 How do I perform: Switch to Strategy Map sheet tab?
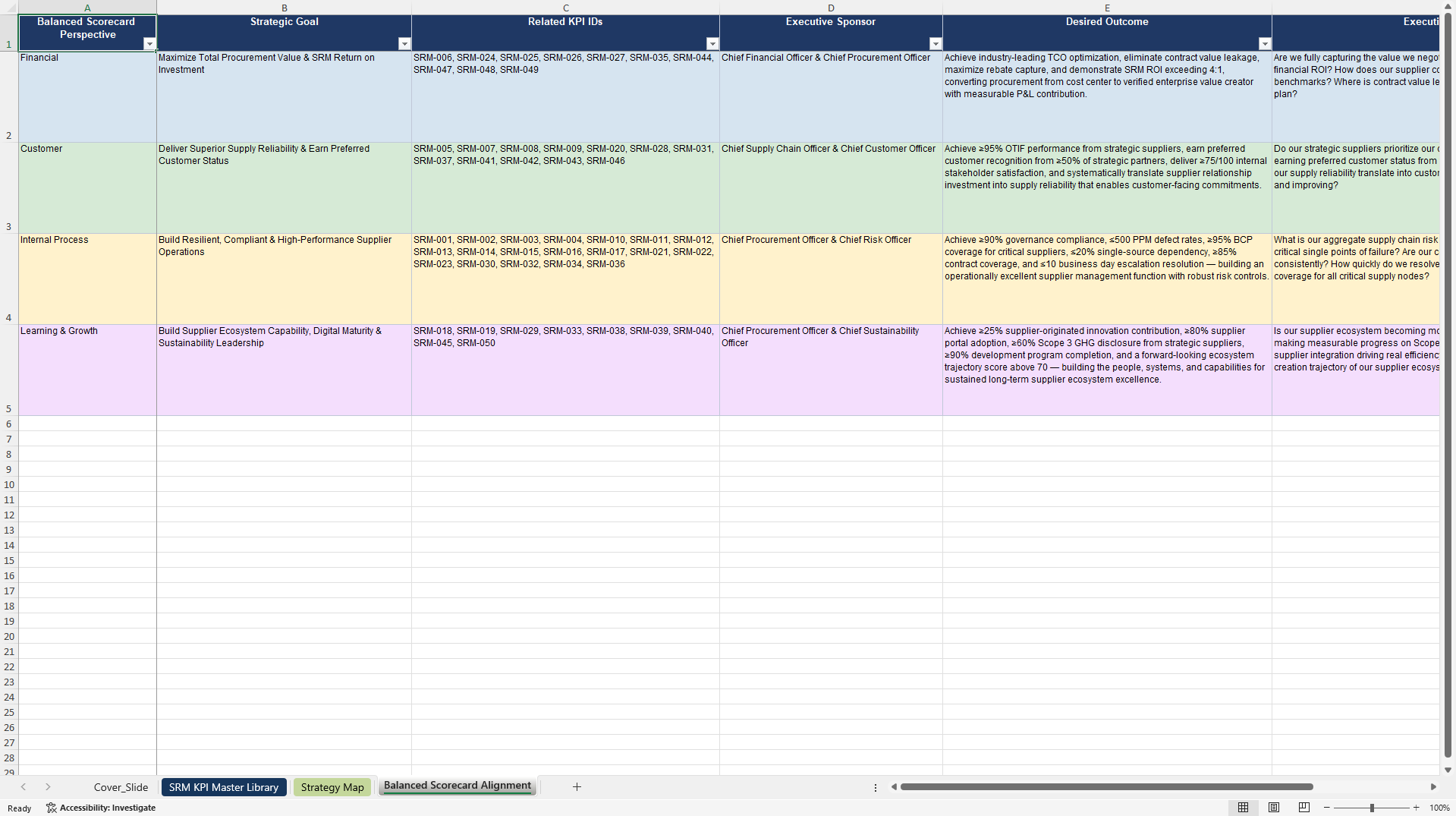[332, 787]
